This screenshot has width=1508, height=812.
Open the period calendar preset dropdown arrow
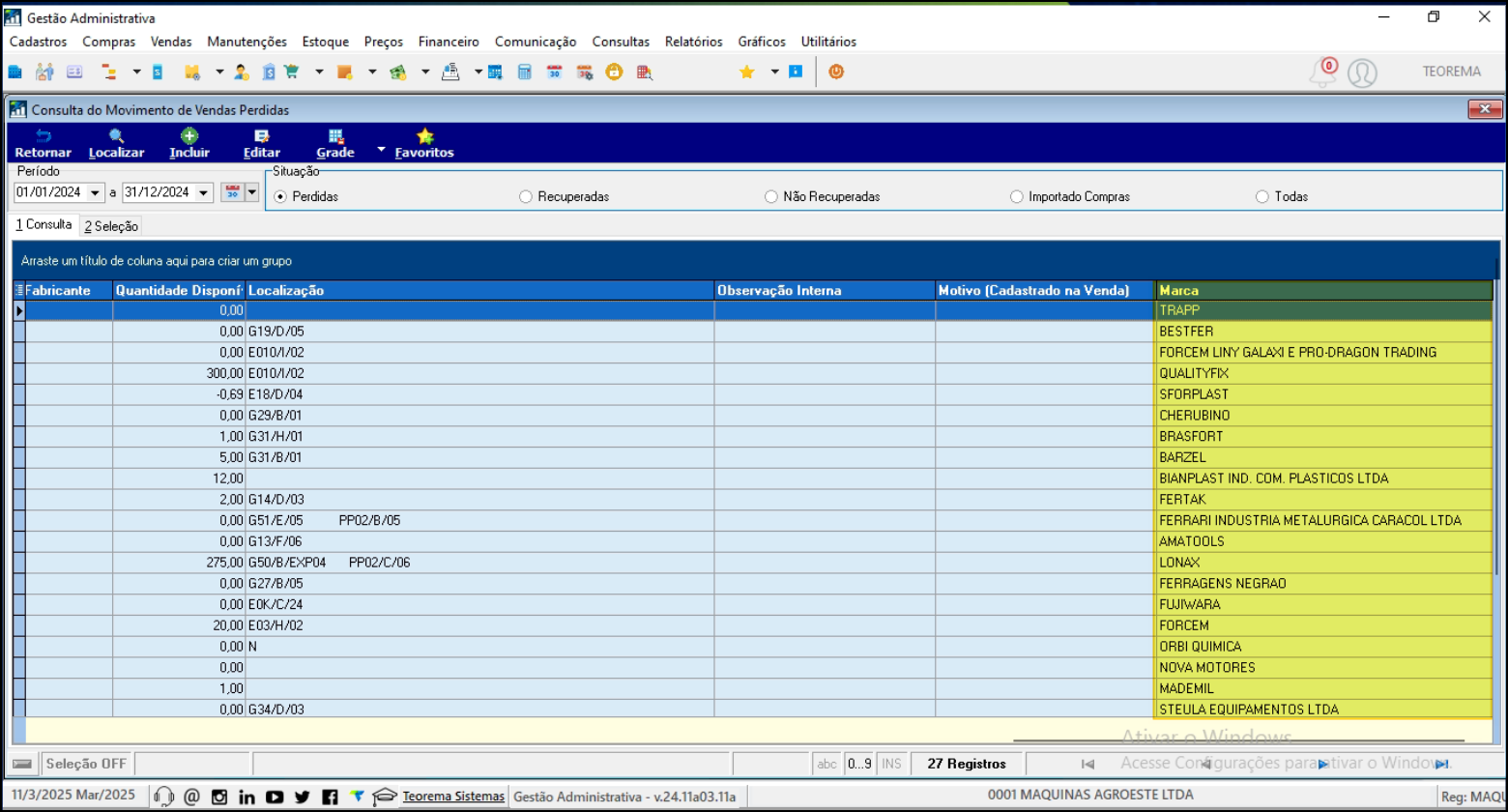(x=252, y=192)
